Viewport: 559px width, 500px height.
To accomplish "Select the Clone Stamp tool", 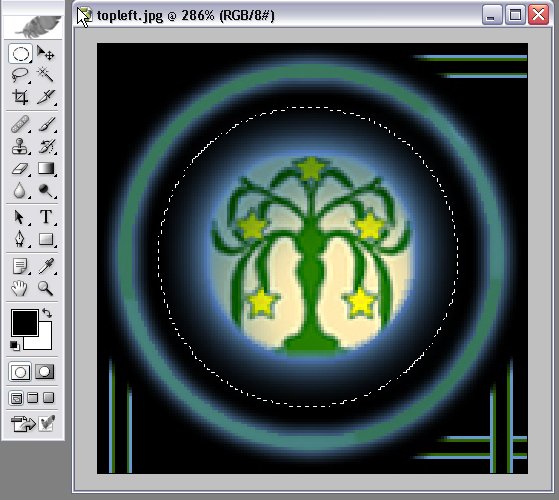I will click(x=20, y=146).
